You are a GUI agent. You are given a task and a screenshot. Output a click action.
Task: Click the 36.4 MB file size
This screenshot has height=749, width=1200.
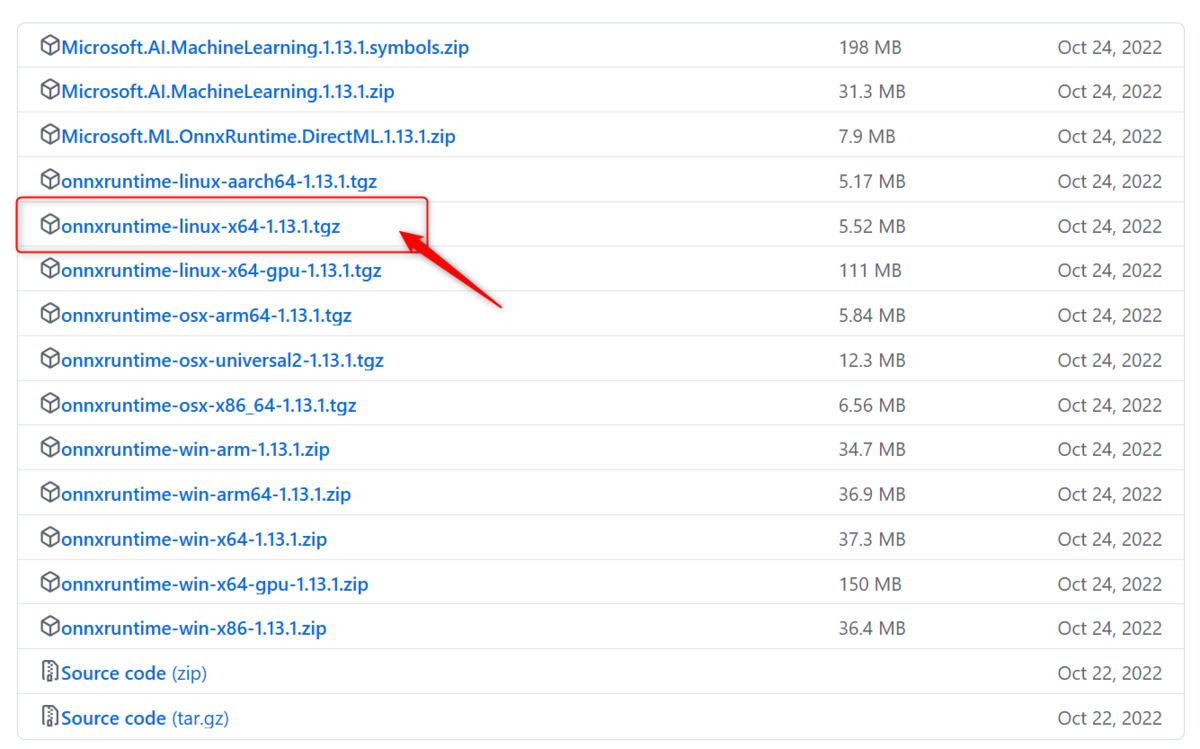[x=872, y=629]
